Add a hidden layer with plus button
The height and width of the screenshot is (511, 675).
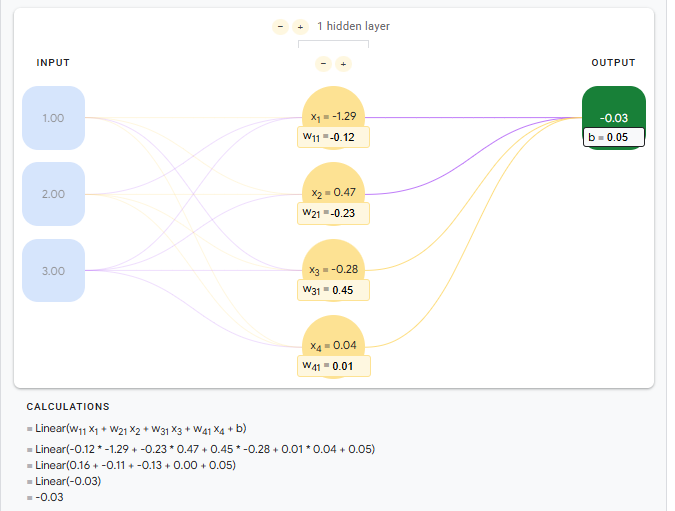point(300,27)
